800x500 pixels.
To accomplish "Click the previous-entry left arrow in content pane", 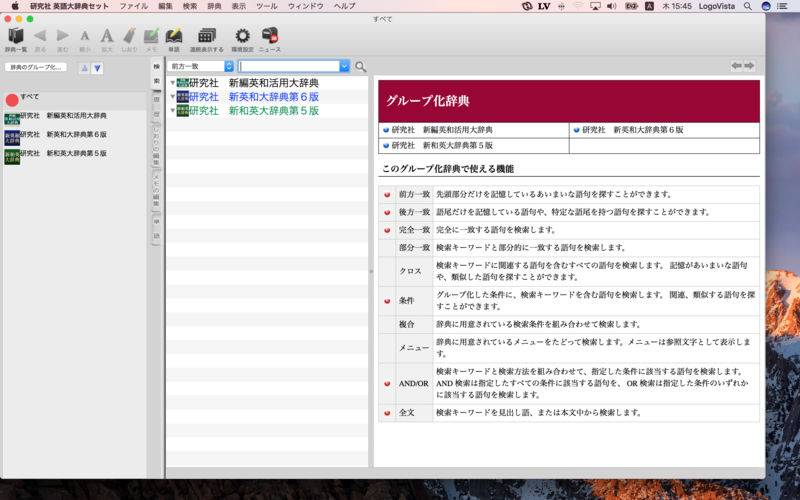I will [x=736, y=66].
